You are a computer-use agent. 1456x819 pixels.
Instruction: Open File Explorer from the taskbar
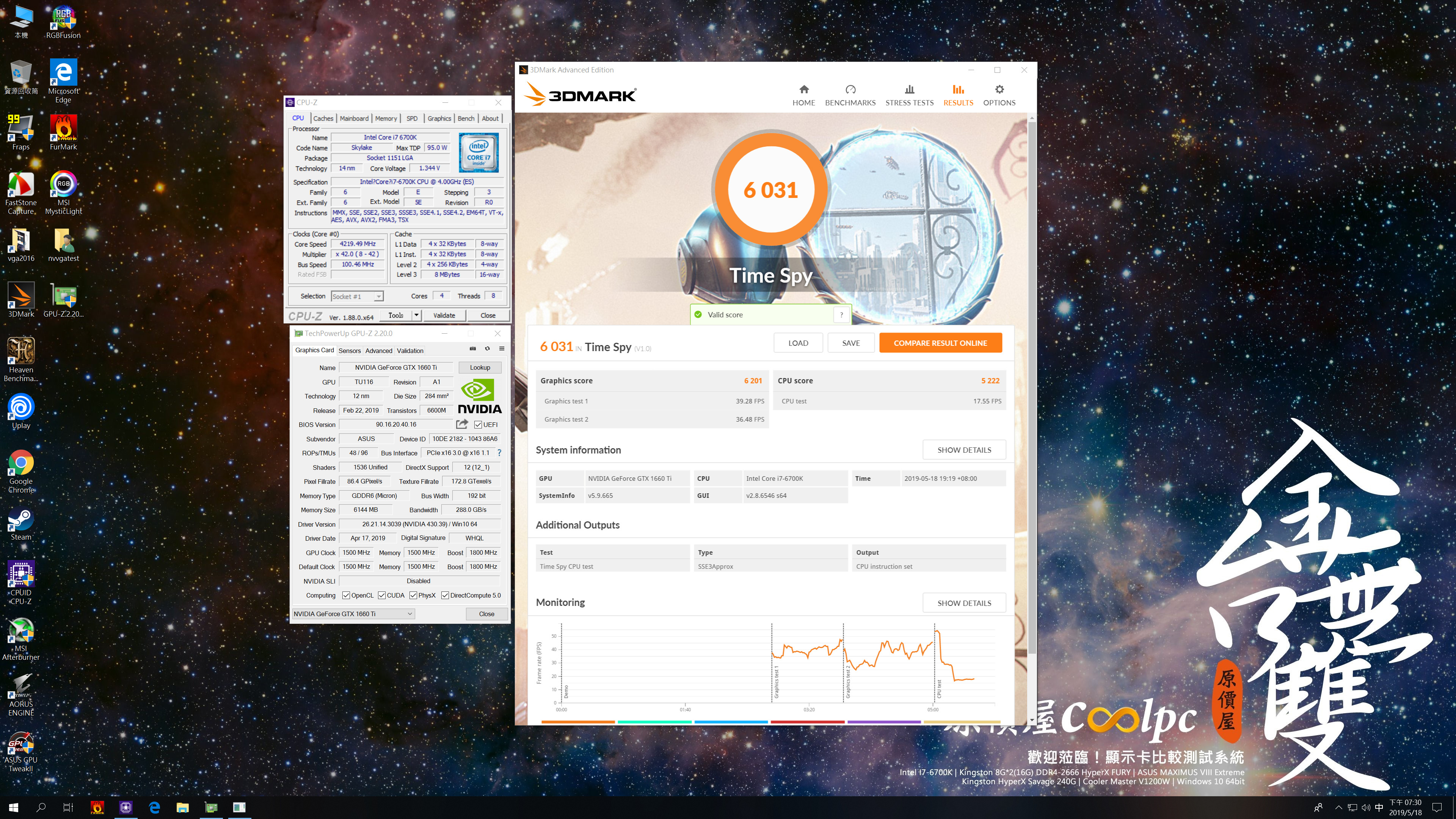click(x=182, y=808)
